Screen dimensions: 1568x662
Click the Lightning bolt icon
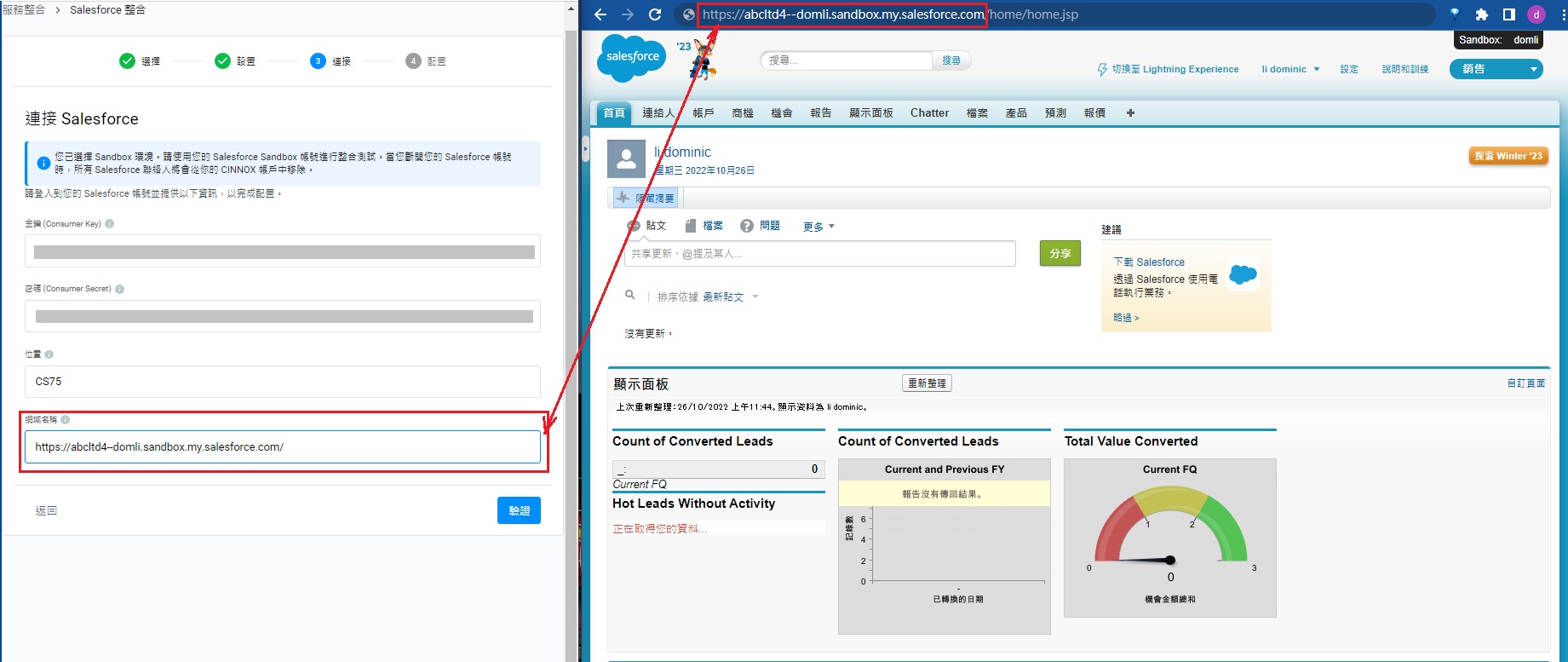tap(1103, 70)
